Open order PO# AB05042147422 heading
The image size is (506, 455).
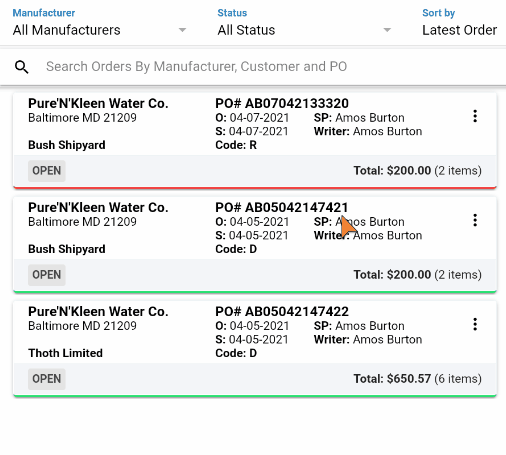(x=282, y=311)
